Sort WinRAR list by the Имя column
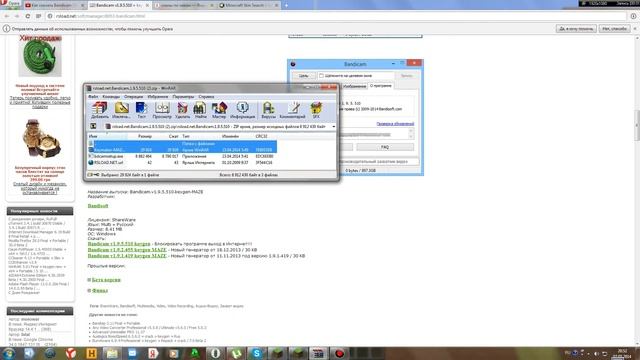640x360 pixels. (x=107, y=136)
